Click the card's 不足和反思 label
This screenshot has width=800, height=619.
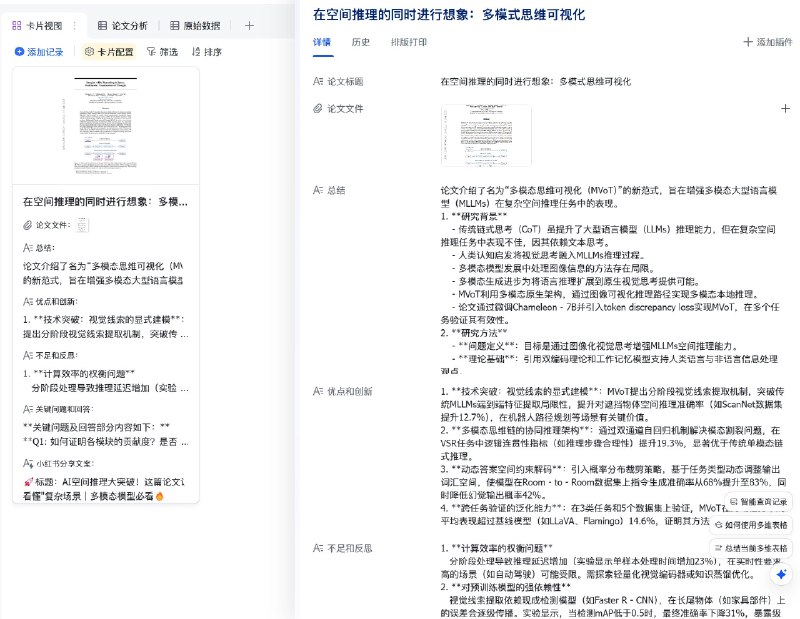[x=51, y=355]
